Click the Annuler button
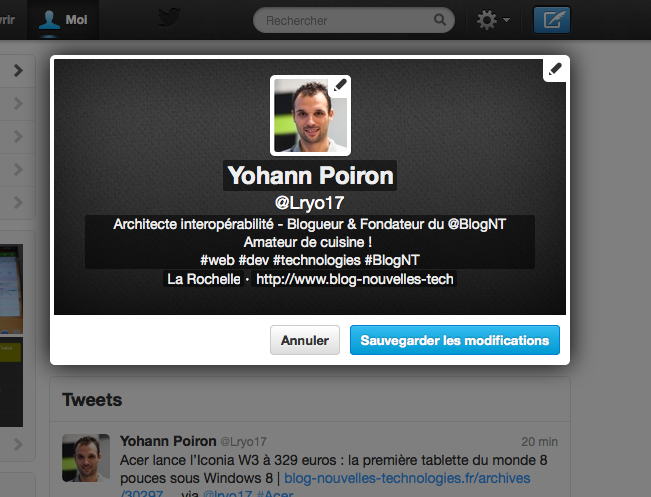Screen dimensions: 651x497 tap(305, 340)
